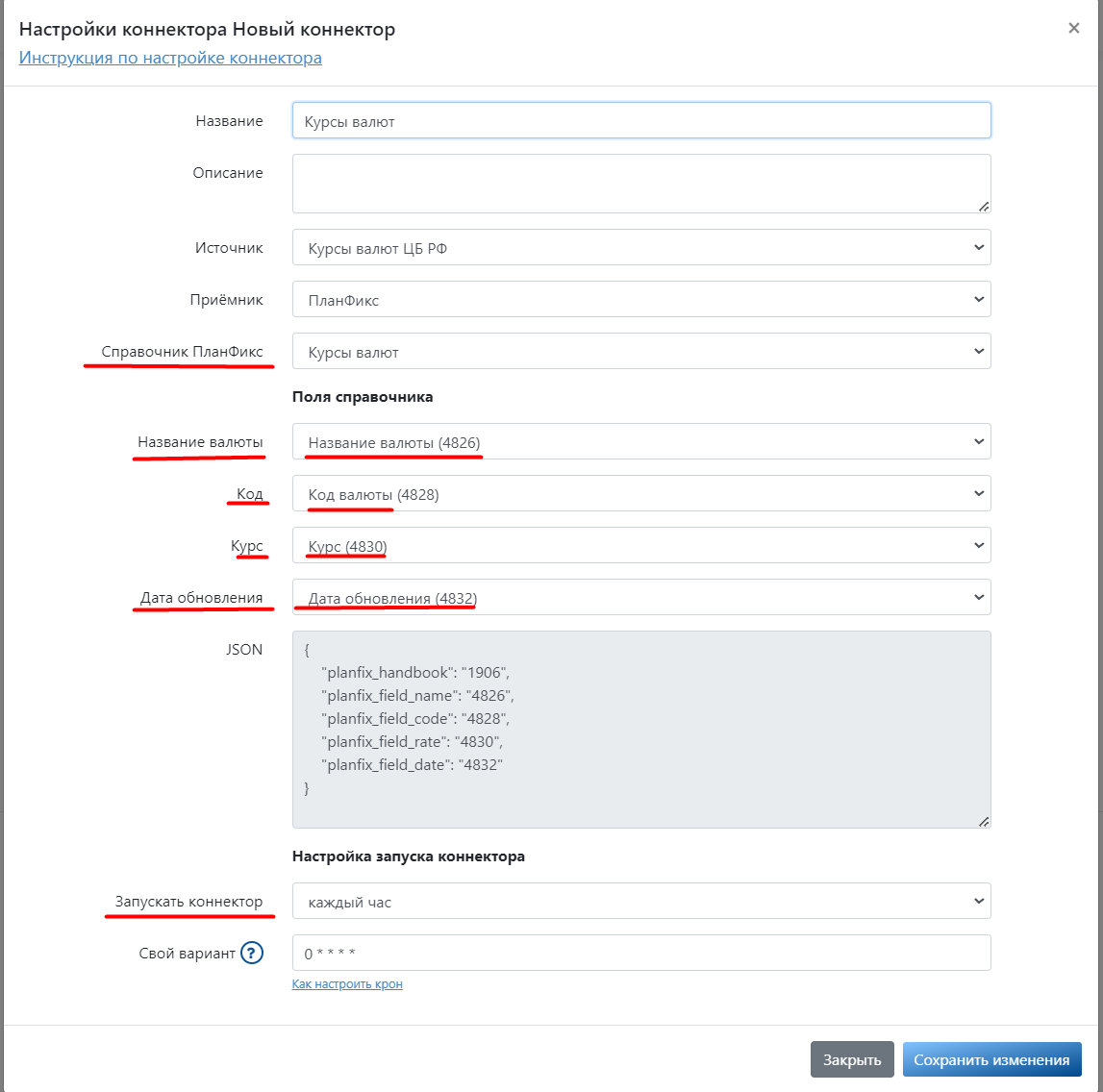
Task: Click the Сохранить изменения button
Action: point(991,1059)
